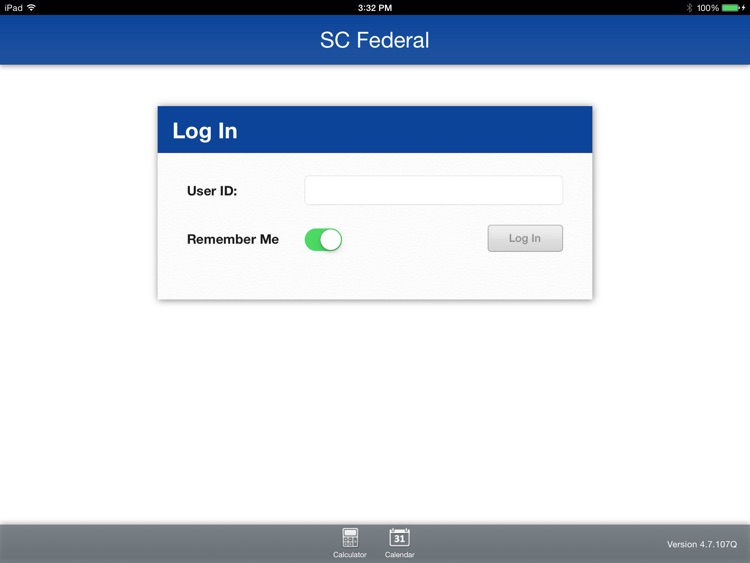Click the Remember Me label
This screenshot has height=563, width=750.
(x=233, y=239)
